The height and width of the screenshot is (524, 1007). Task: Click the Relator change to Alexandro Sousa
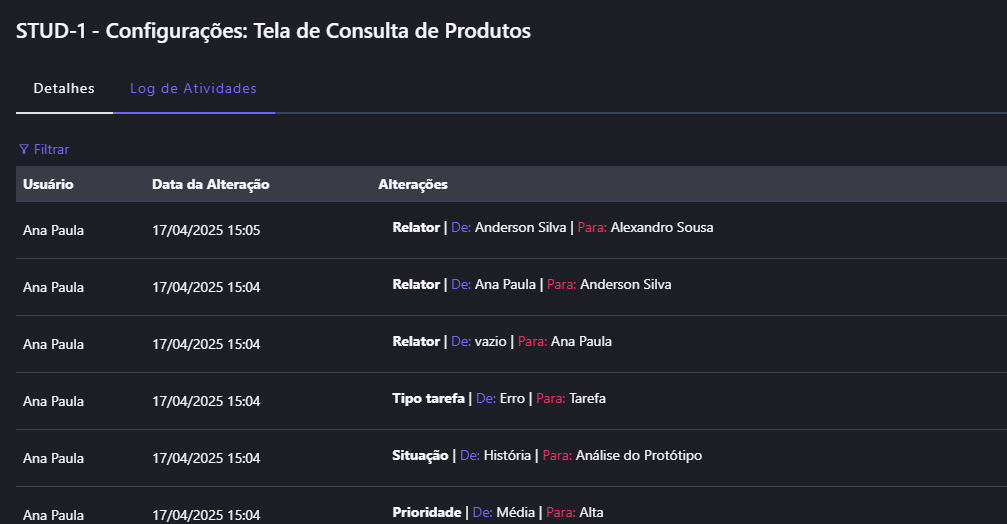(552, 228)
